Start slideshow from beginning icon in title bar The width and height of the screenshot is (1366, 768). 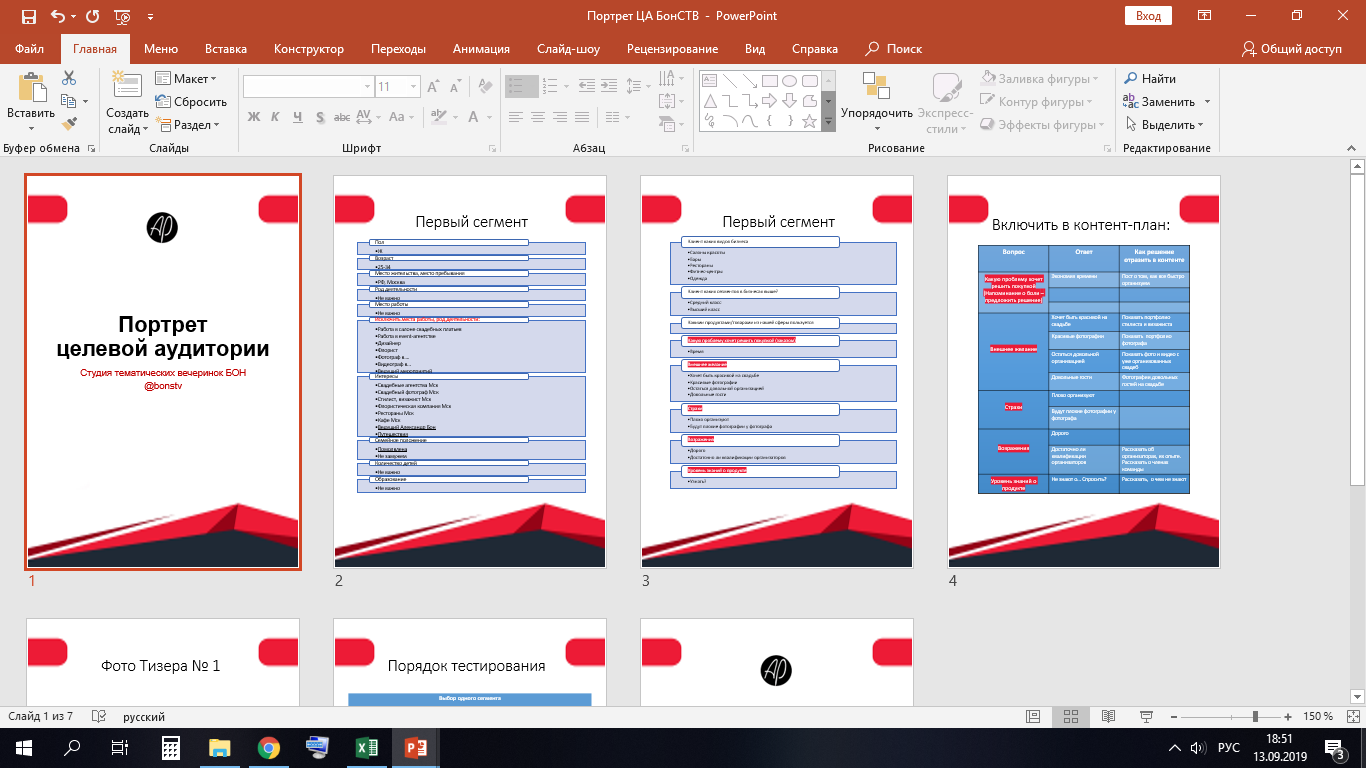coord(122,16)
